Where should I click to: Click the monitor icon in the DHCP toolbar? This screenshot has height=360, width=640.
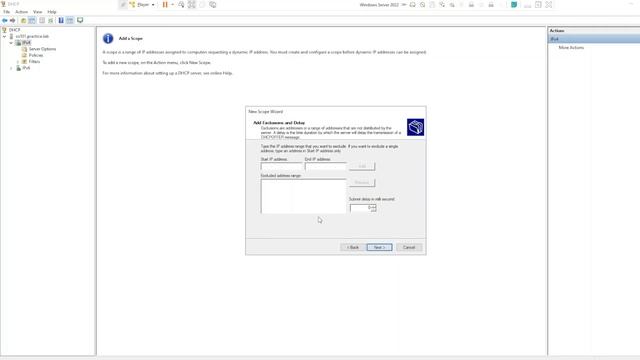(80, 20)
